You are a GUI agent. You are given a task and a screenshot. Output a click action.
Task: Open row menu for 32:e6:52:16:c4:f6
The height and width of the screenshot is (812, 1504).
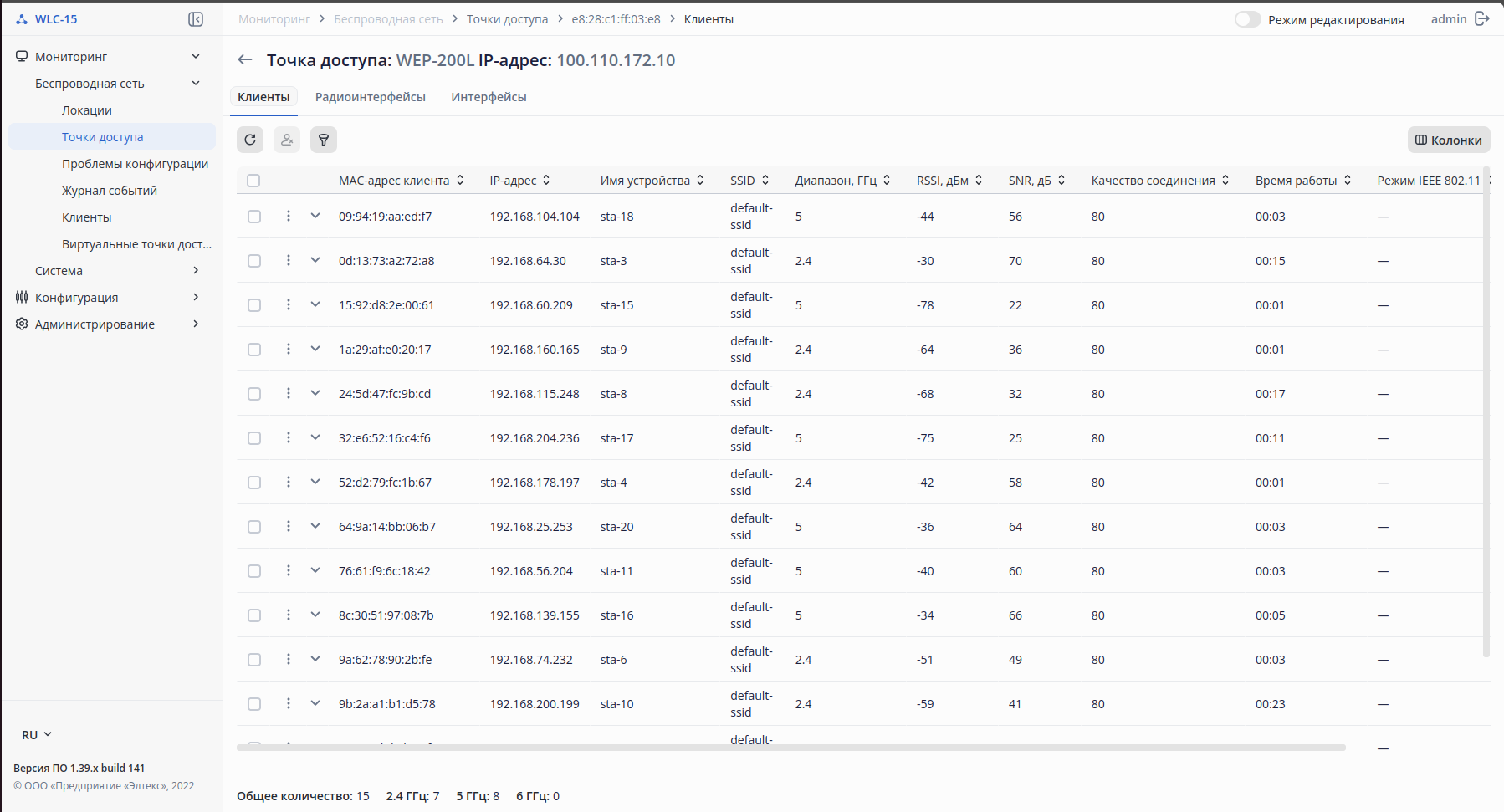289,437
